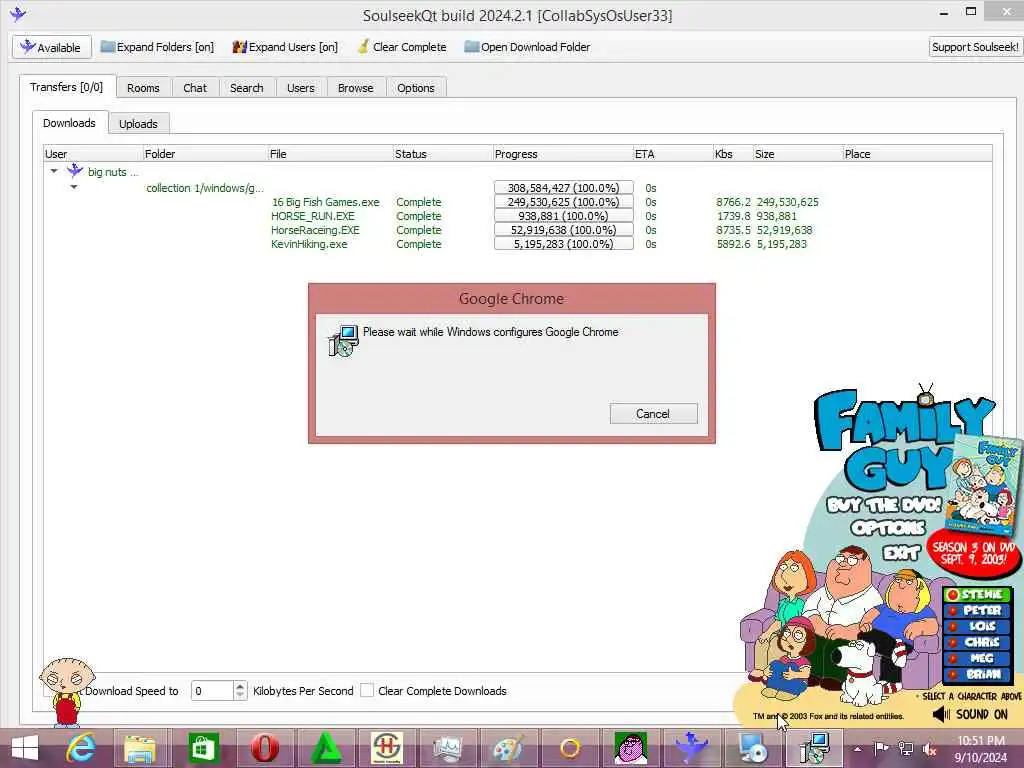
Task: Toggle Expand Folders [on]
Action: [x=157, y=47]
